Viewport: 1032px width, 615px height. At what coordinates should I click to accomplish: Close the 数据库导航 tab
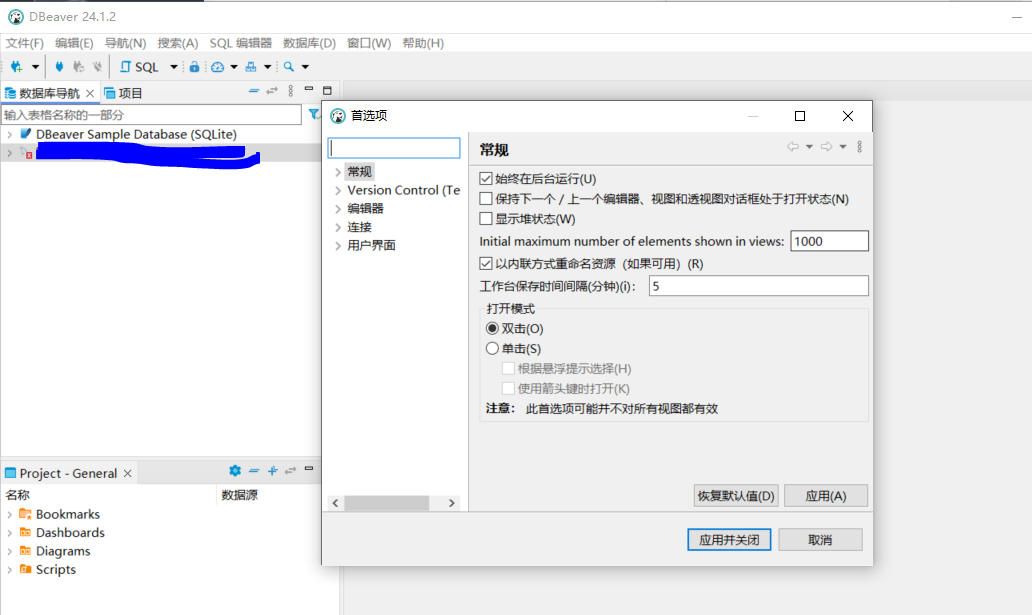[x=90, y=94]
